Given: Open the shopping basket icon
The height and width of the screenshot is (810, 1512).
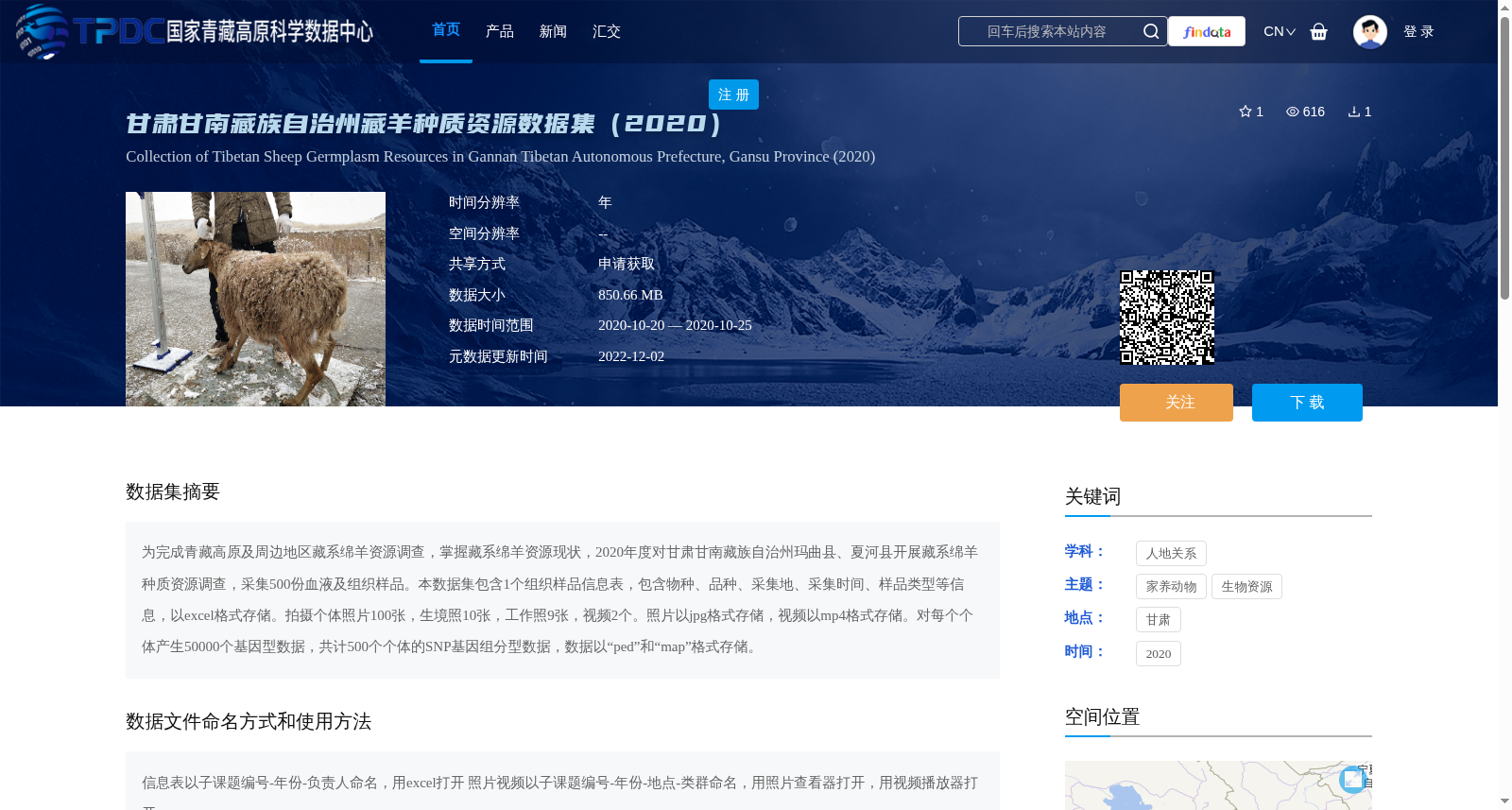Looking at the screenshot, I should (x=1318, y=31).
